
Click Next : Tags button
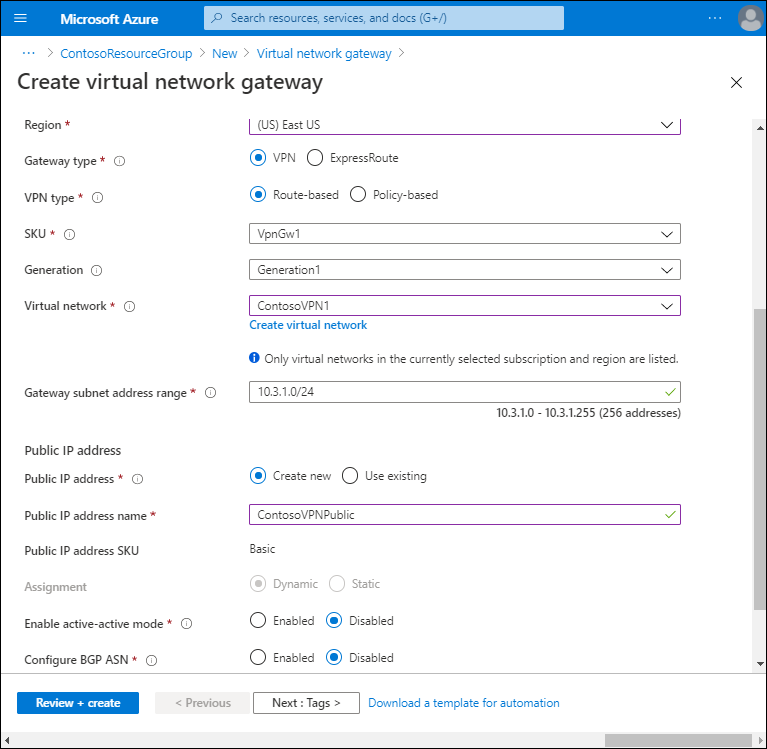(x=306, y=703)
